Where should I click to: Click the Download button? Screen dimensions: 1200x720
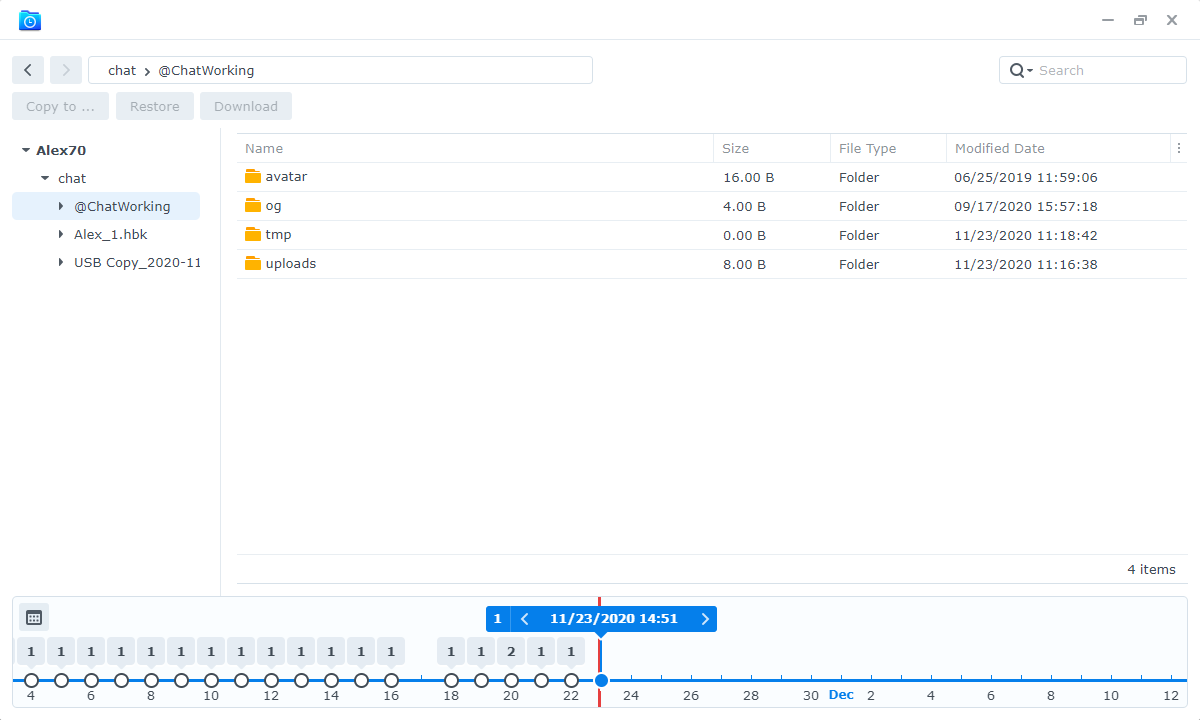[x=245, y=105]
